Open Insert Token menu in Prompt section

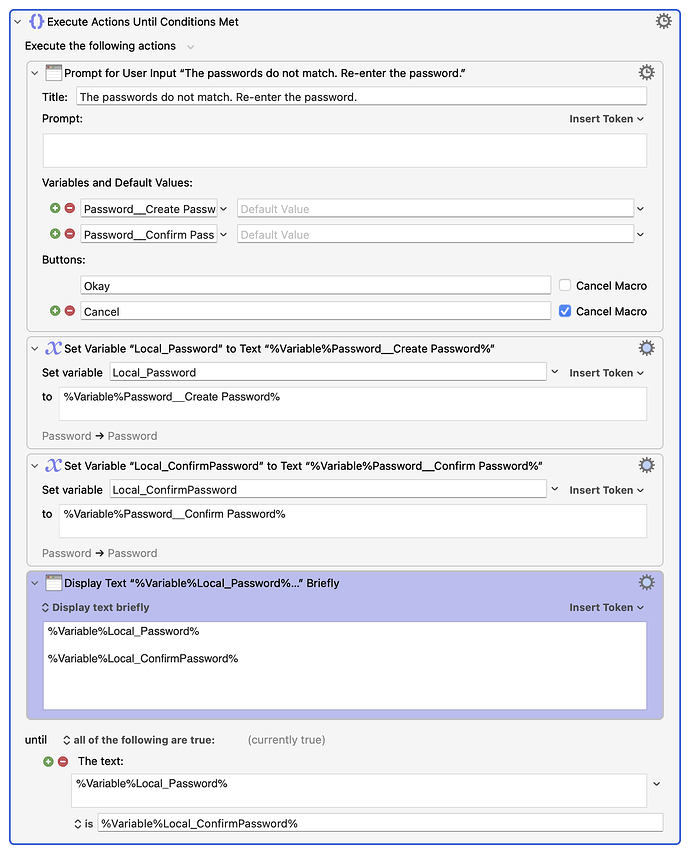606,119
